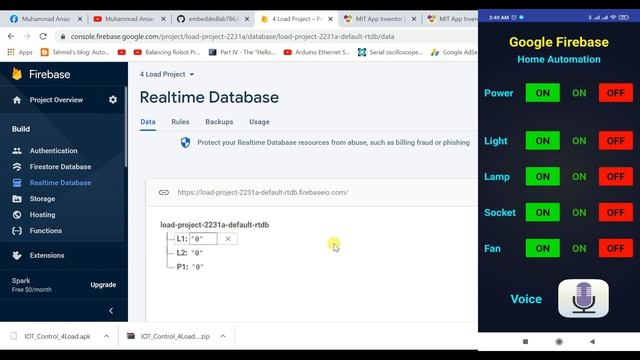The image size is (640, 360).
Task: Turn Power ON in phone app
Action: tap(542, 93)
